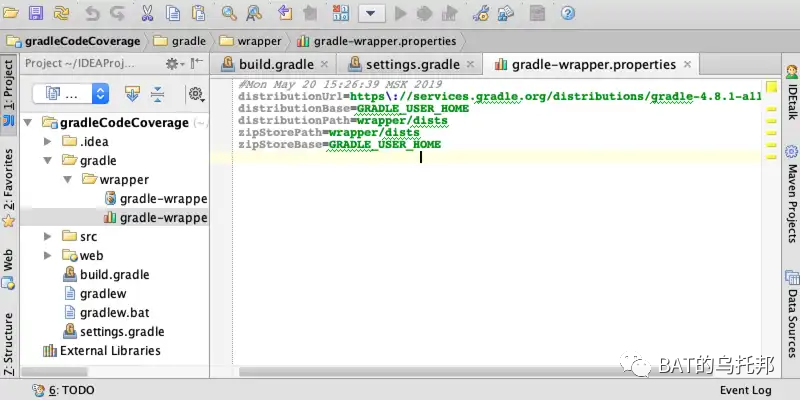Click the Save All floppy icon
800x400 pixels.
36,13
